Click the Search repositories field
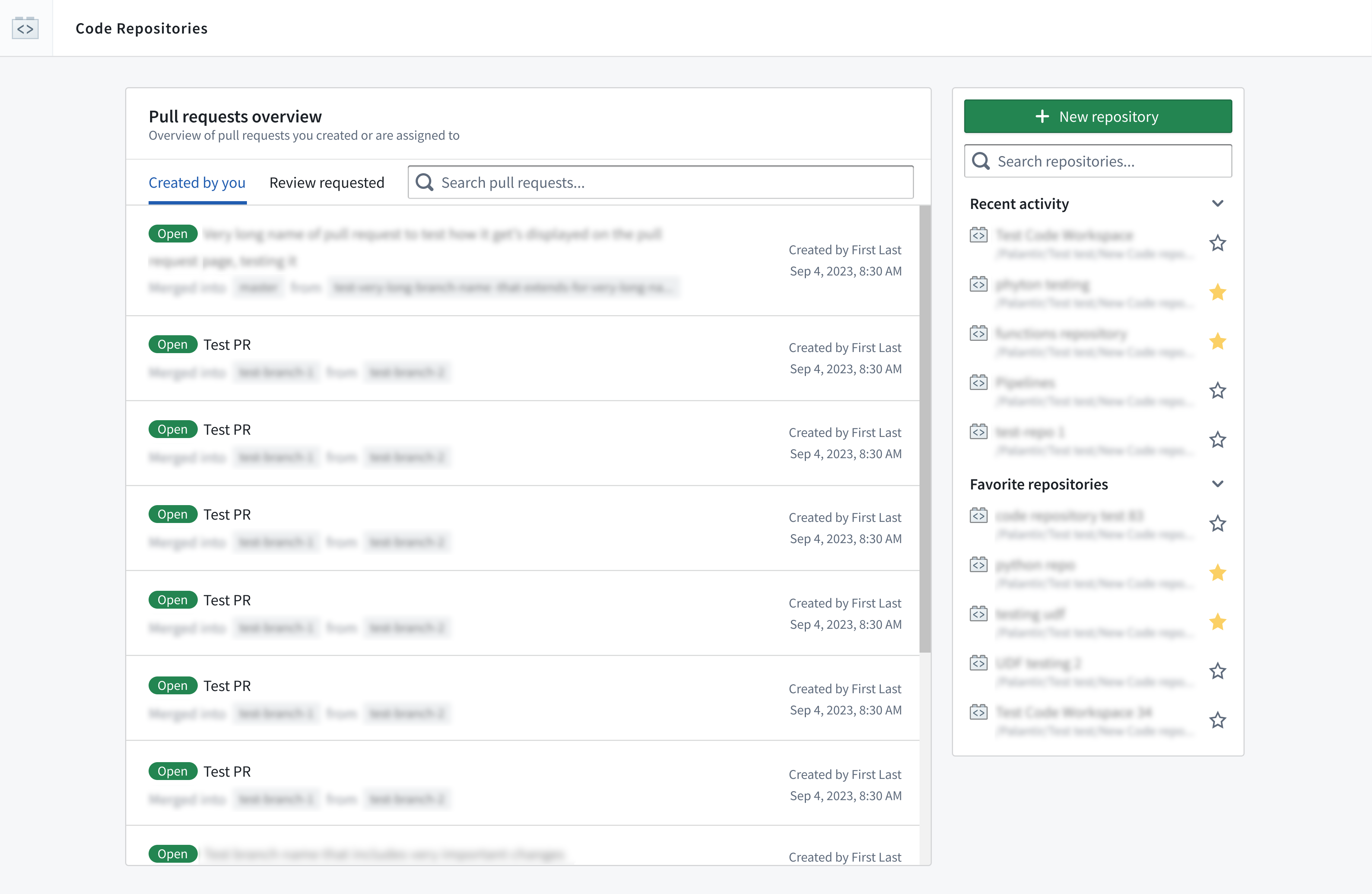The height and width of the screenshot is (894, 1372). tap(1098, 161)
